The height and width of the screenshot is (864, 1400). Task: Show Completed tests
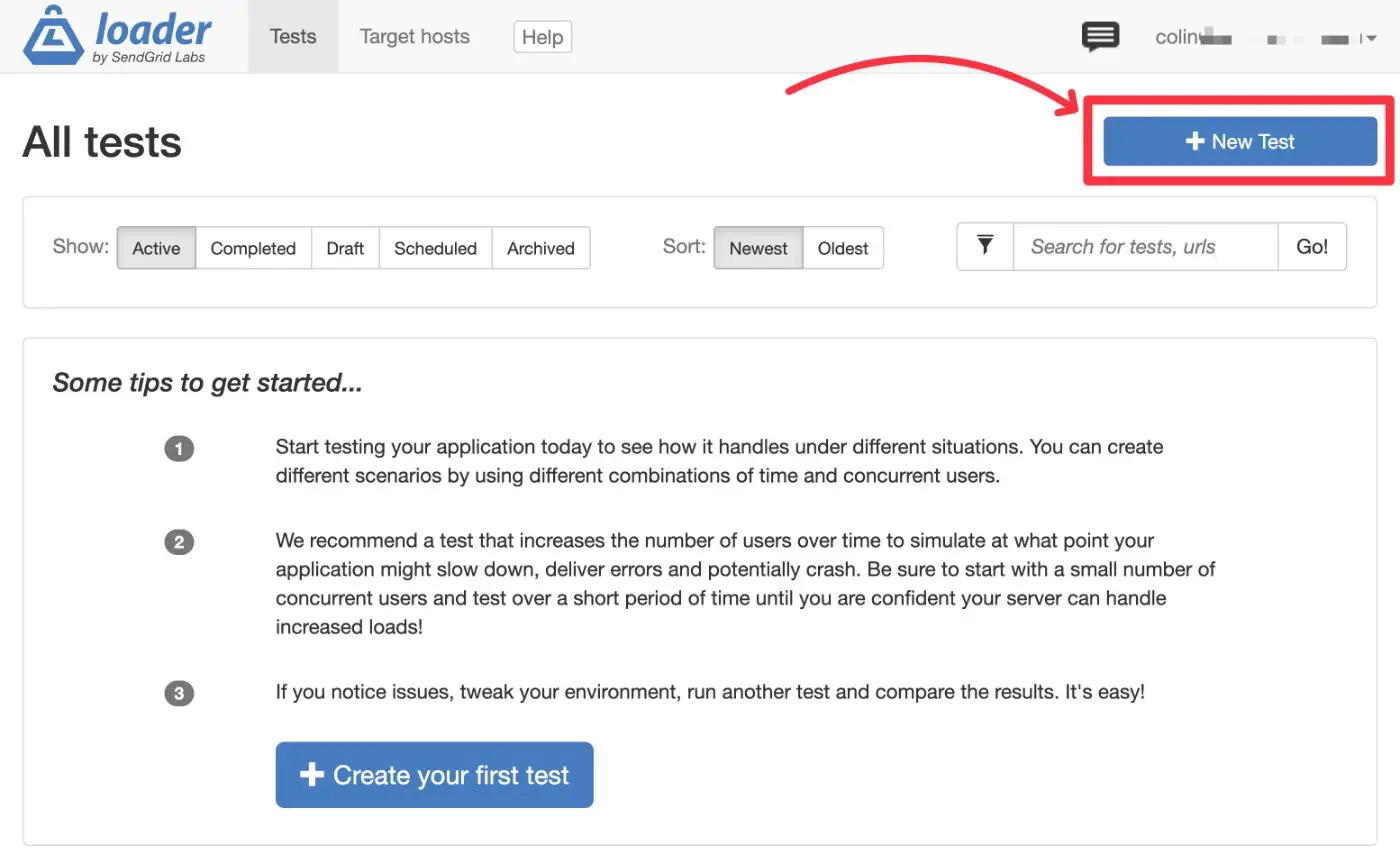253,248
